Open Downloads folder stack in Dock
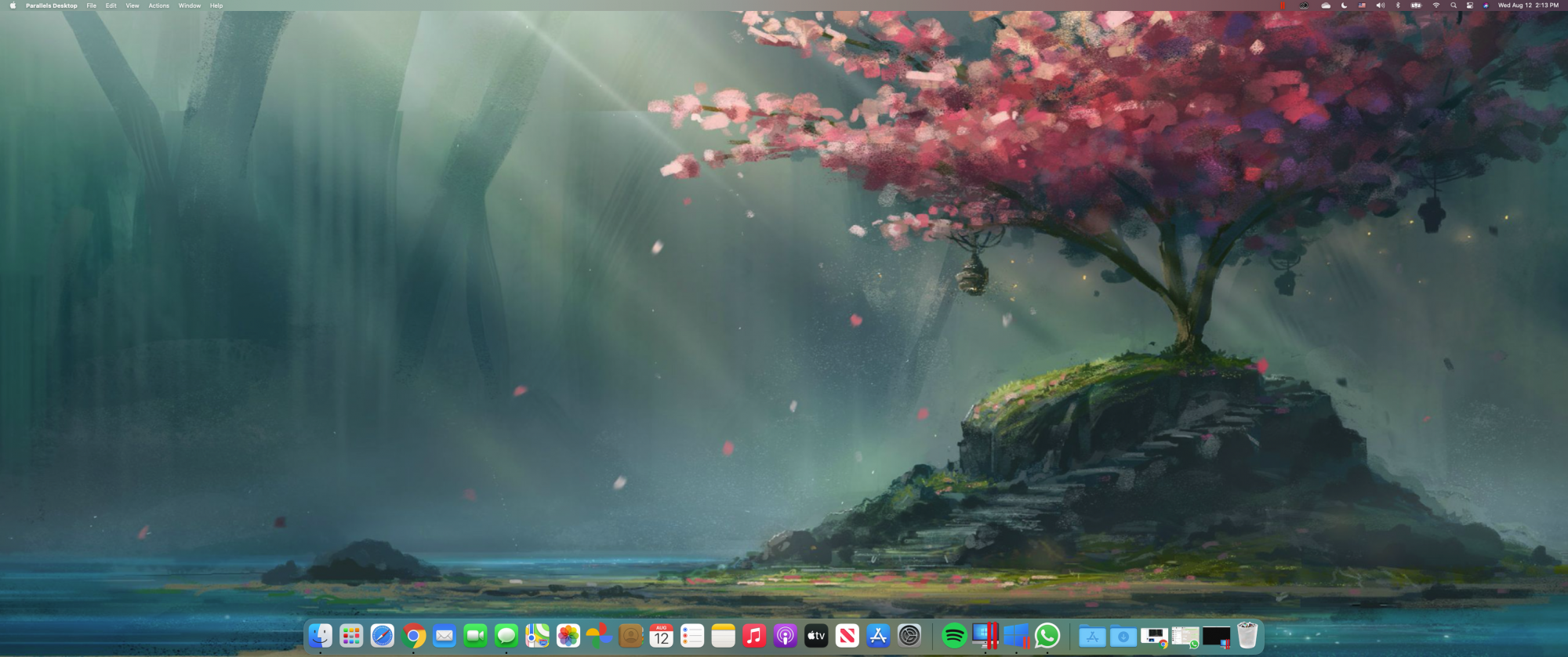 point(1123,636)
